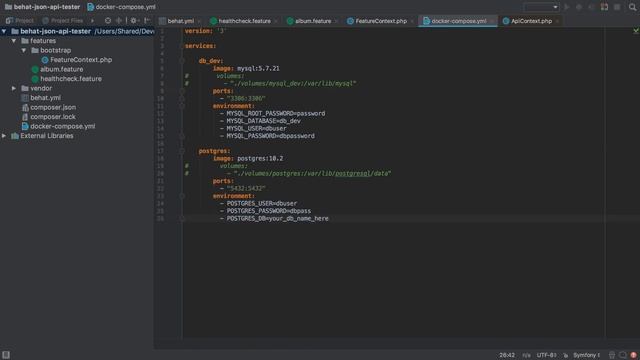Switch to the Project view tab
This screenshot has width=640, height=360.
(20, 20)
